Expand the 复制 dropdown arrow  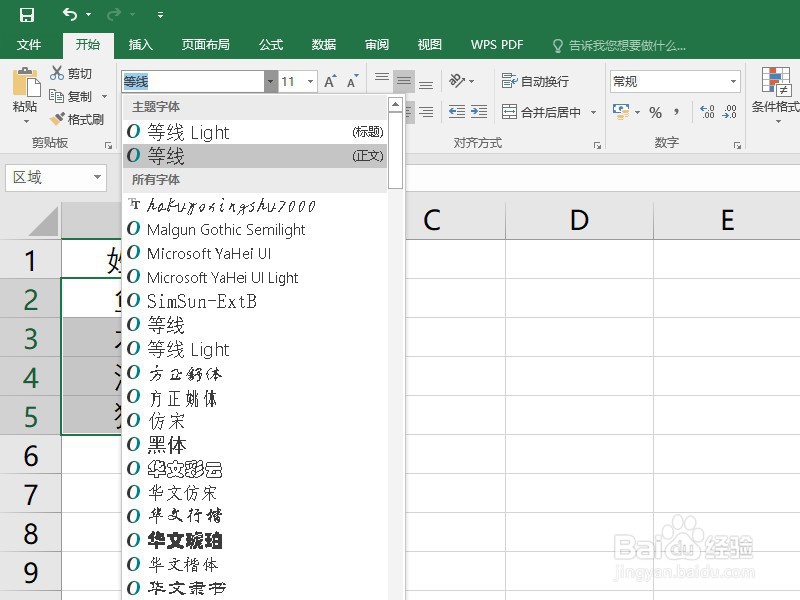pos(105,96)
